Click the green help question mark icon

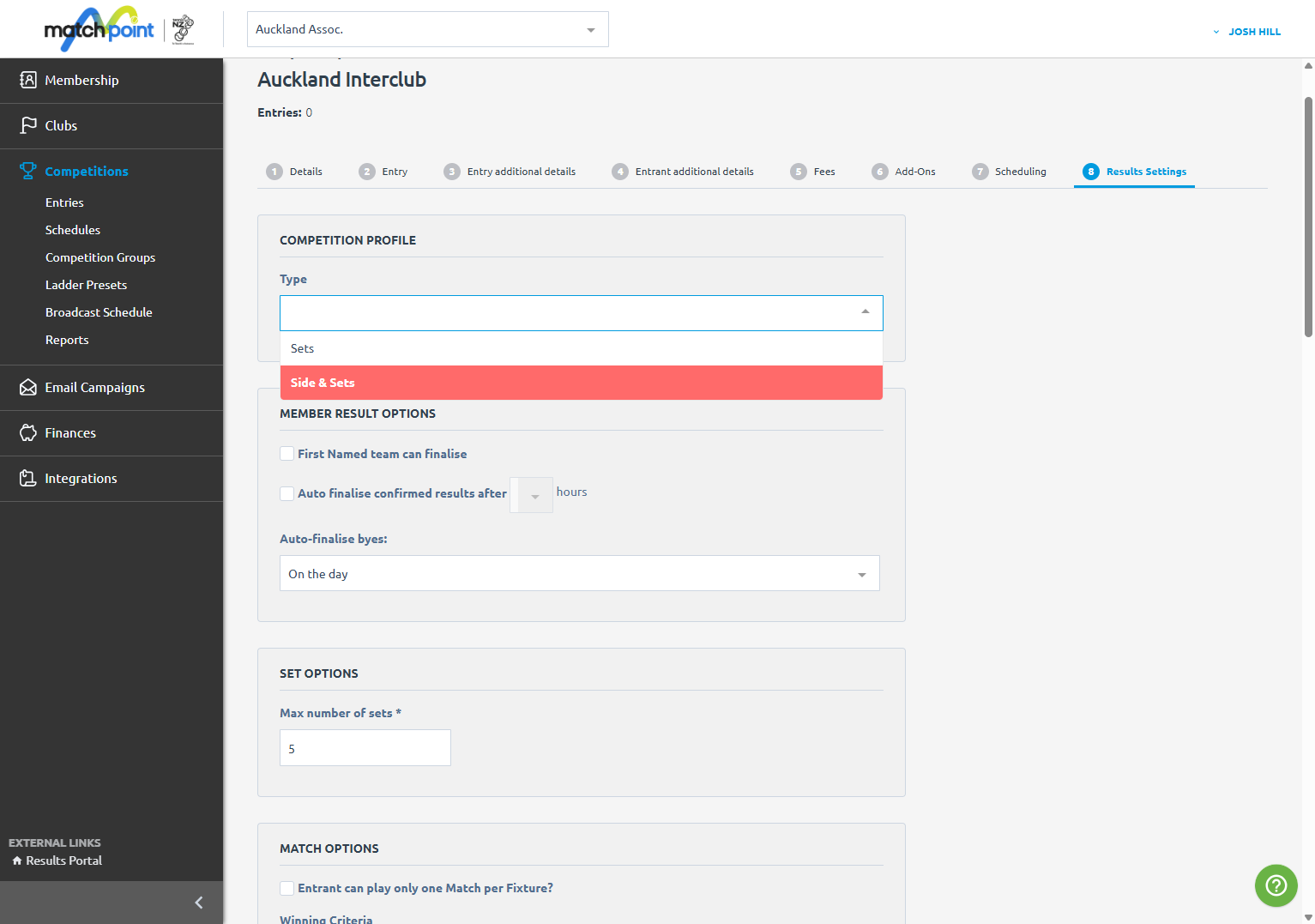pyautogui.click(x=1276, y=885)
